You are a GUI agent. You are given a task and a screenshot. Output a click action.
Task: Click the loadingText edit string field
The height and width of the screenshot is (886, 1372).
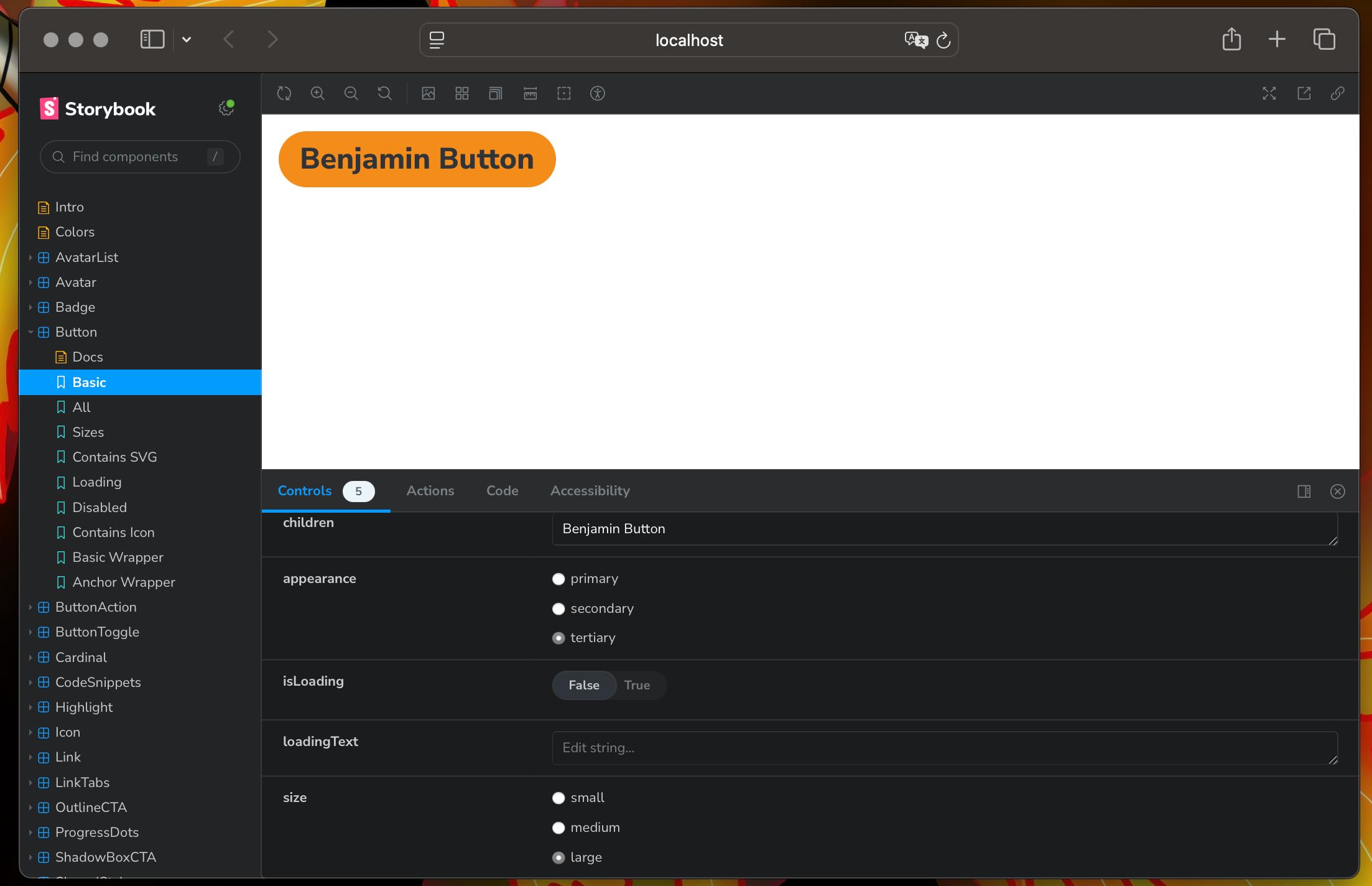(x=944, y=748)
